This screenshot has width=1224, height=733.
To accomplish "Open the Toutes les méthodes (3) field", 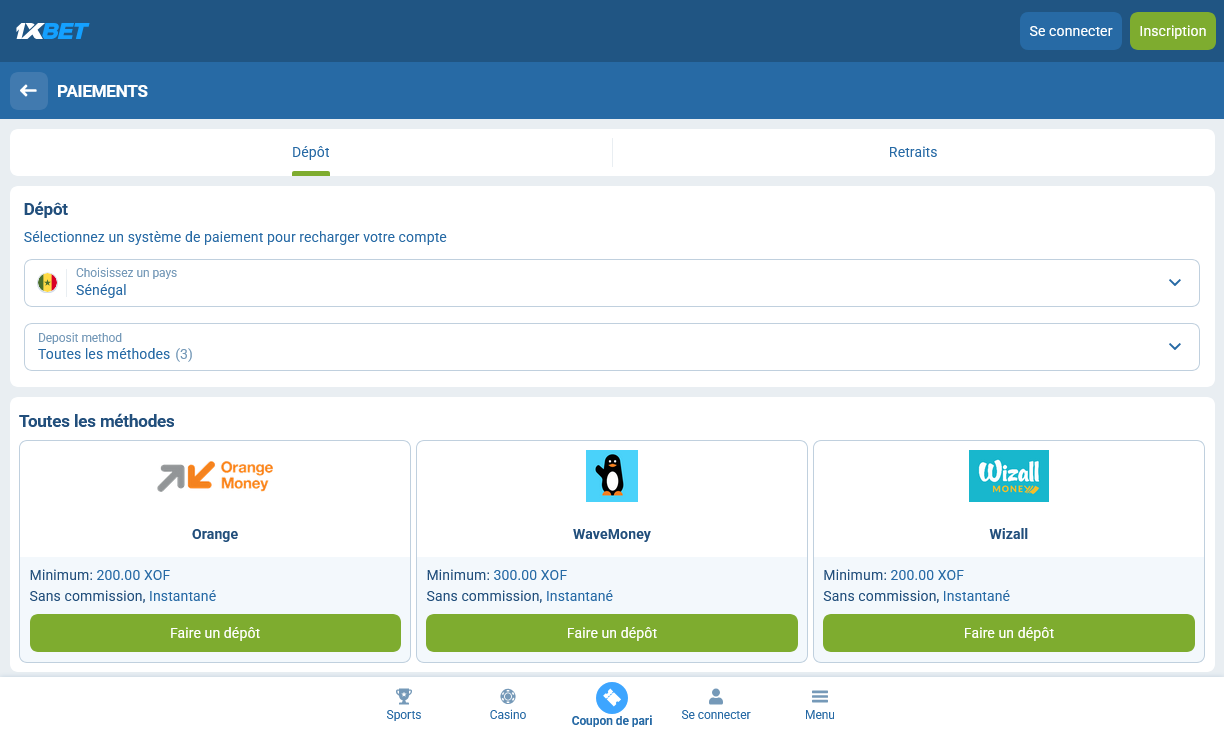I will tap(612, 347).
